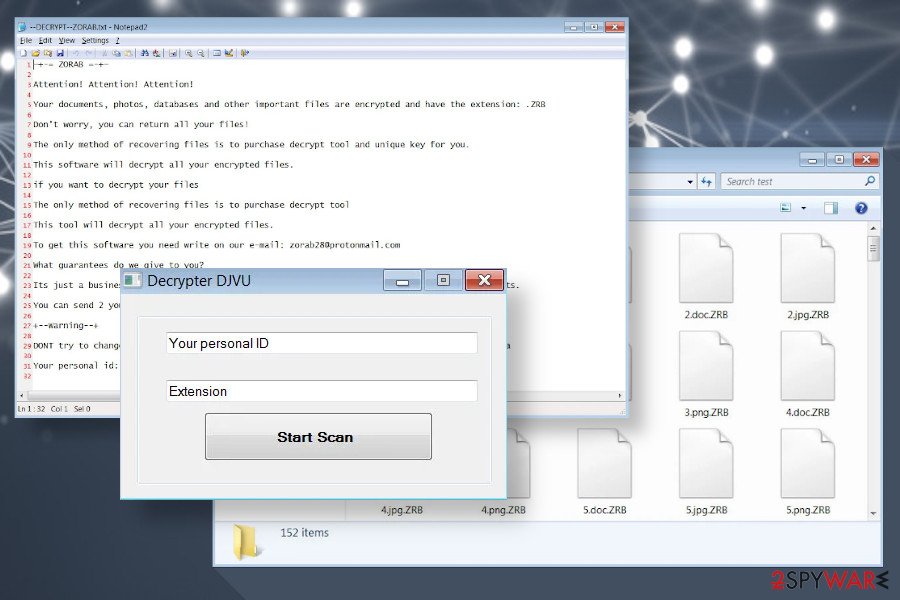Click the magnifier icon in Explorer search box

tap(870, 181)
